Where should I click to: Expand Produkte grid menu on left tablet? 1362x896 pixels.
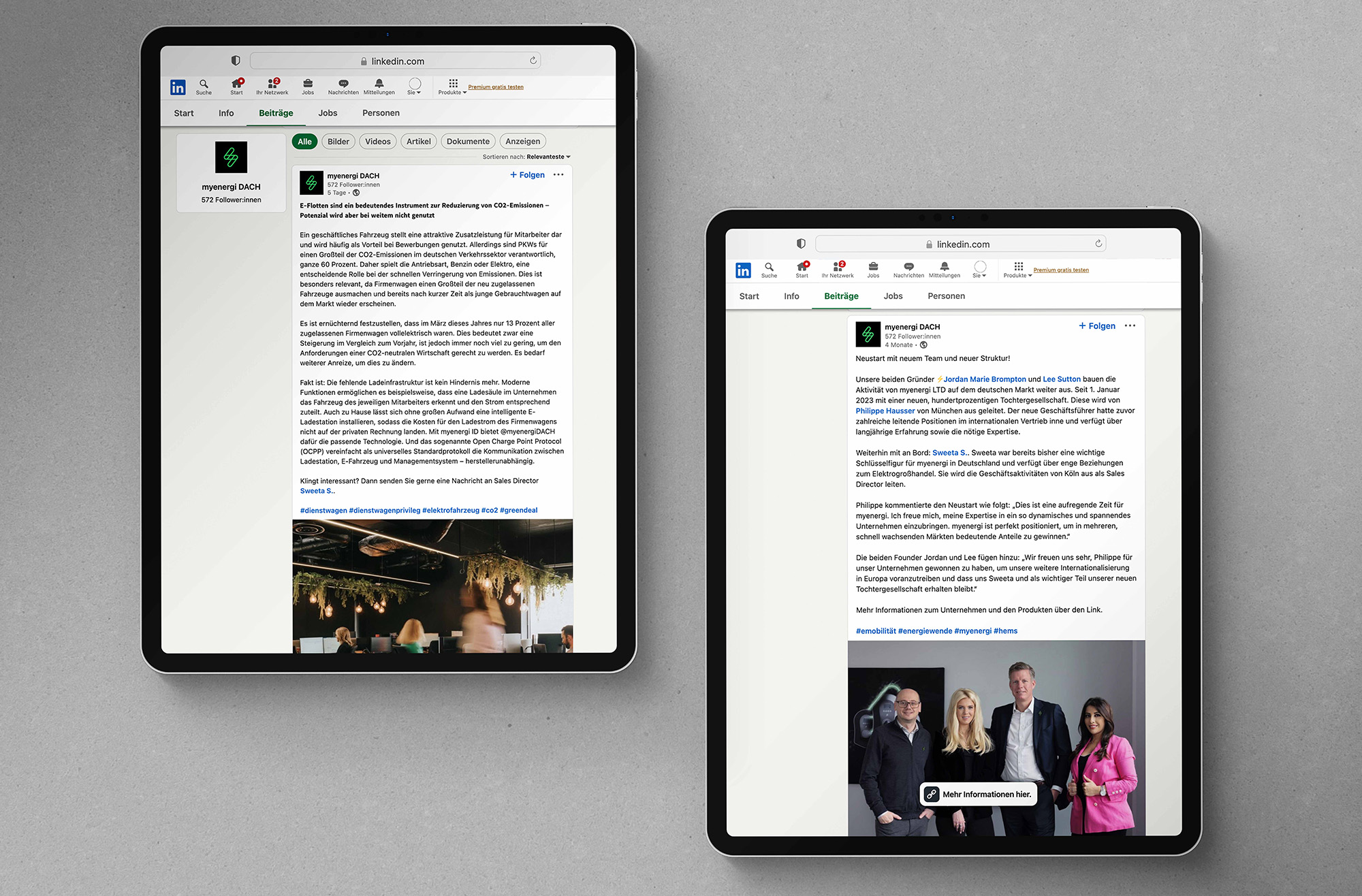[x=452, y=86]
